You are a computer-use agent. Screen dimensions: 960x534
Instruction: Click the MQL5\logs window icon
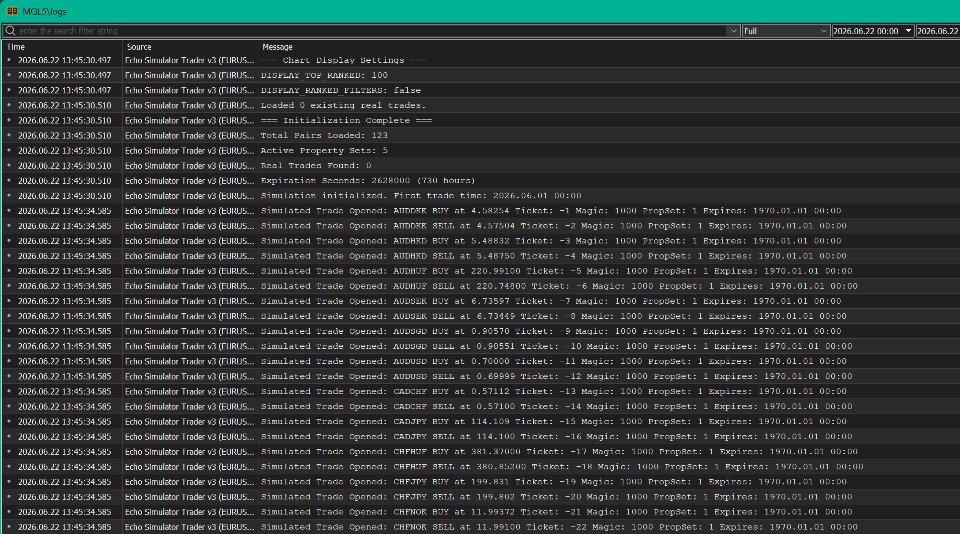pyautogui.click(x=12, y=11)
